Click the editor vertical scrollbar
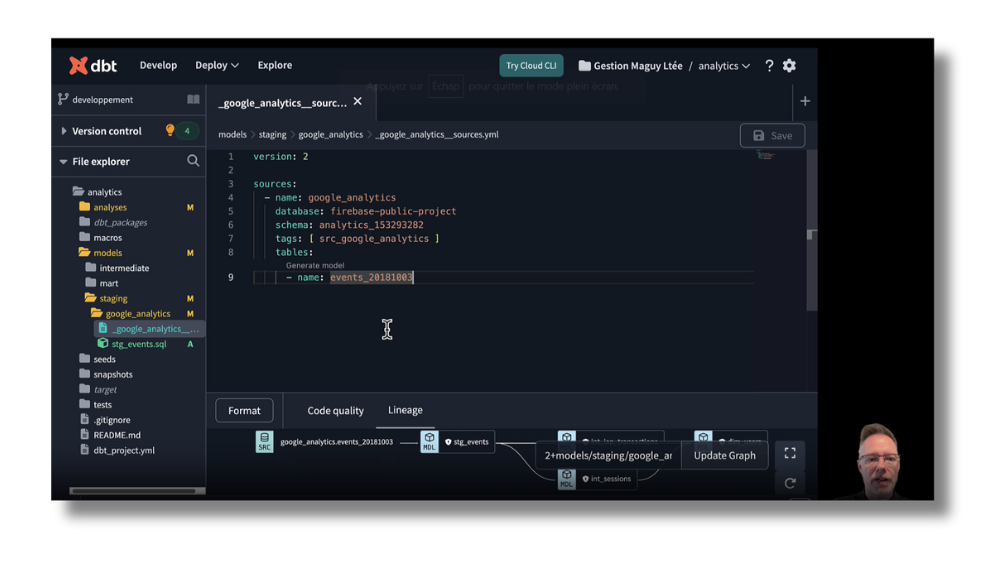The width and height of the screenshot is (1000, 563). click(811, 230)
